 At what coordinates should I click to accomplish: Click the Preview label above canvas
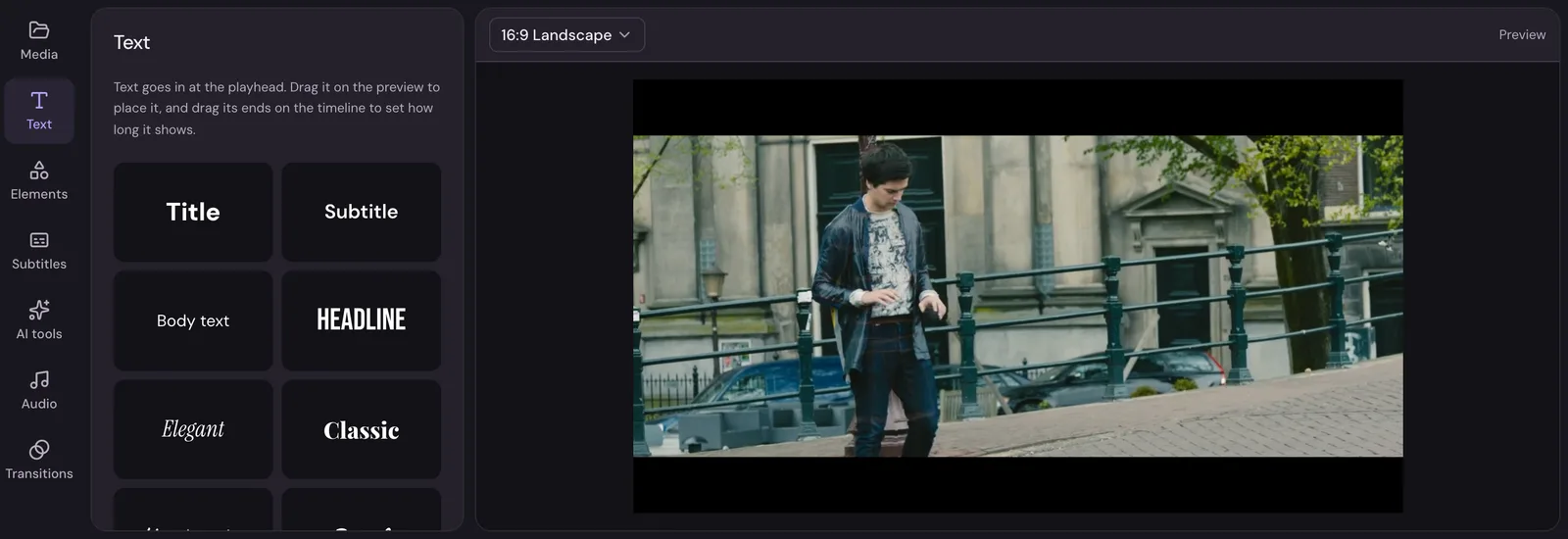pyautogui.click(x=1522, y=35)
